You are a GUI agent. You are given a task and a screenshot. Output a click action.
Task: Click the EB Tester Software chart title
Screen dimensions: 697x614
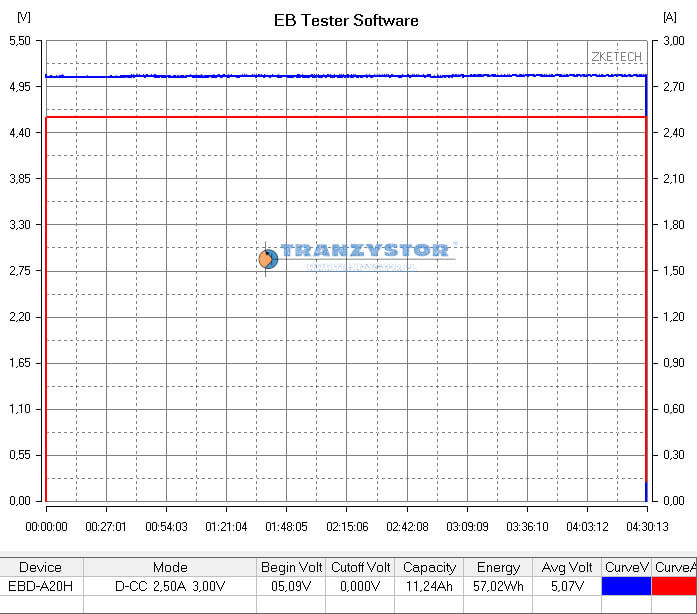pyautogui.click(x=346, y=20)
